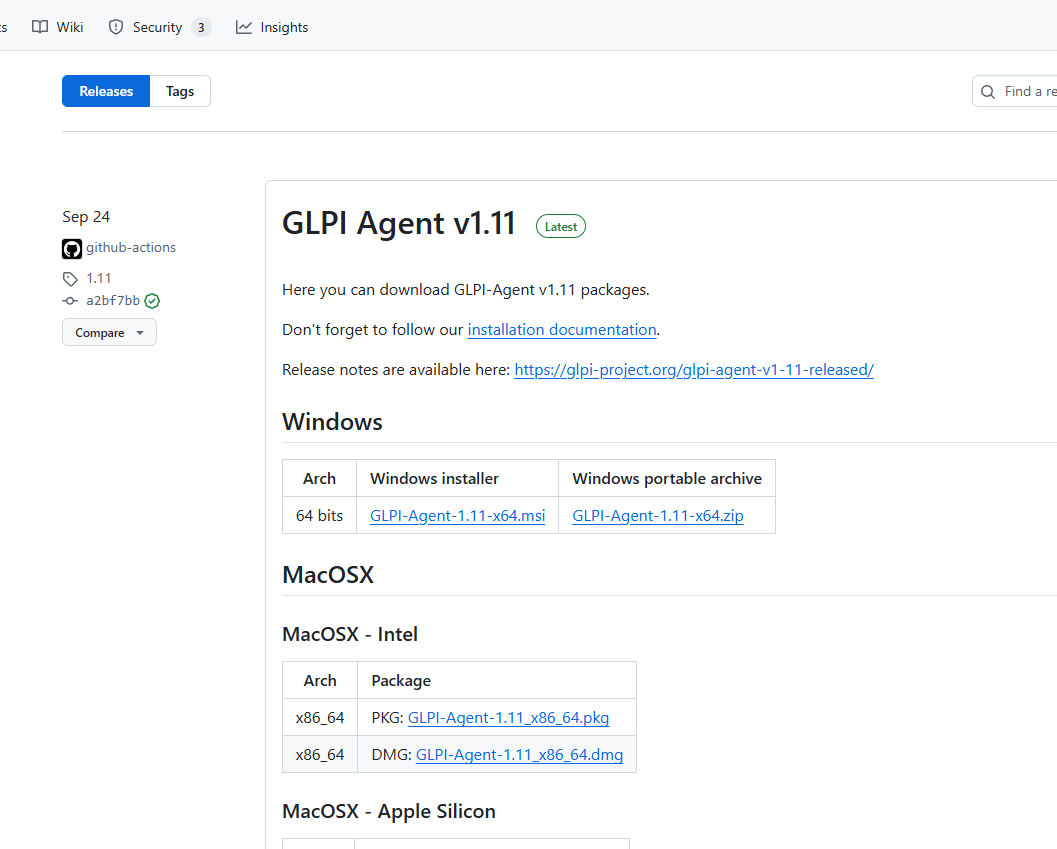
Task: Click the Insights graph icon
Action: pyautogui.click(x=243, y=27)
